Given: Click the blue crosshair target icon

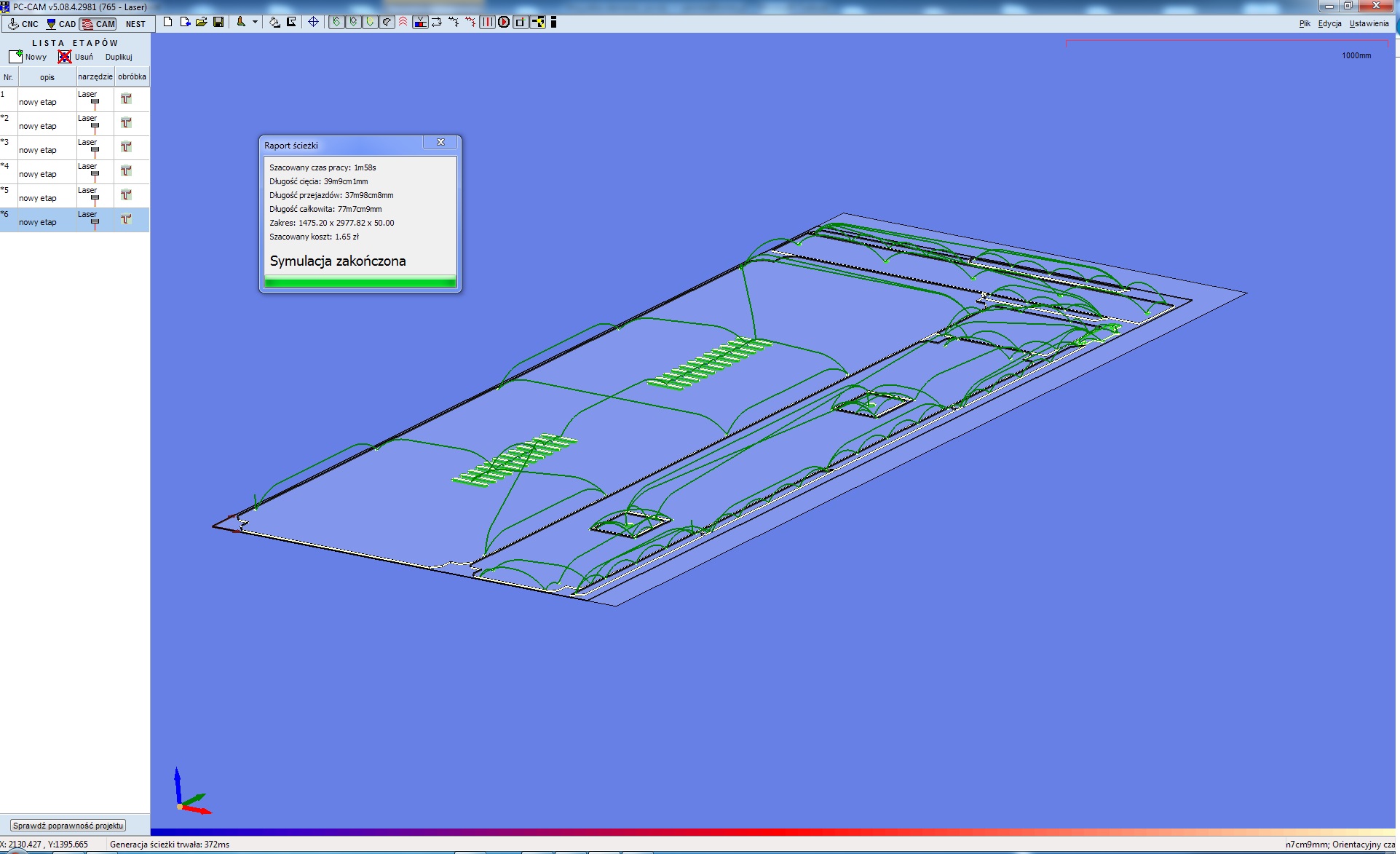Looking at the screenshot, I should [313, 22].
